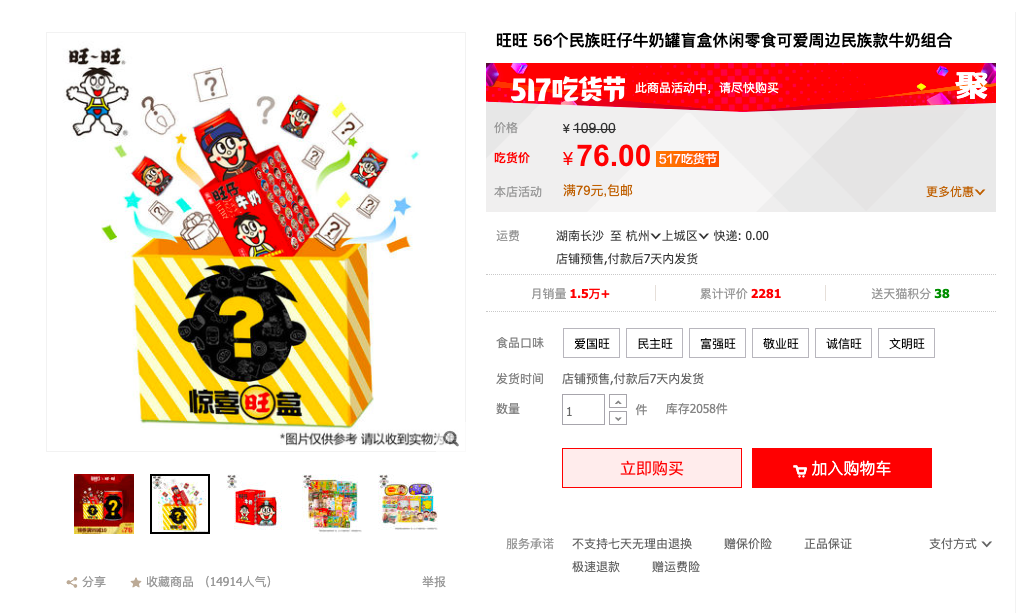Click the 517吃货节 orange price tag
1017x613 pixels.
(688, 159)
